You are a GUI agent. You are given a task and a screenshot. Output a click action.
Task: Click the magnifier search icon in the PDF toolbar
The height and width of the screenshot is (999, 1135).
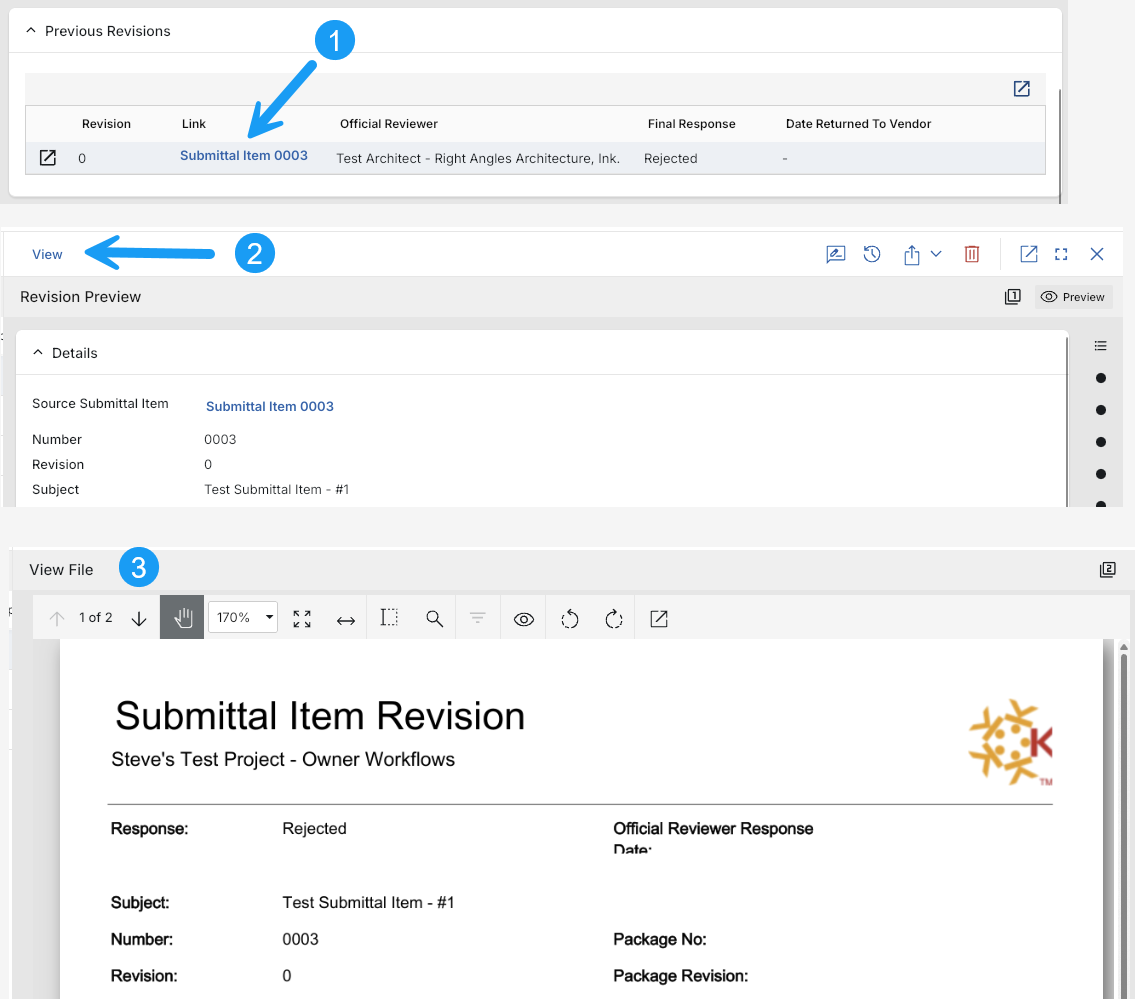434,619
